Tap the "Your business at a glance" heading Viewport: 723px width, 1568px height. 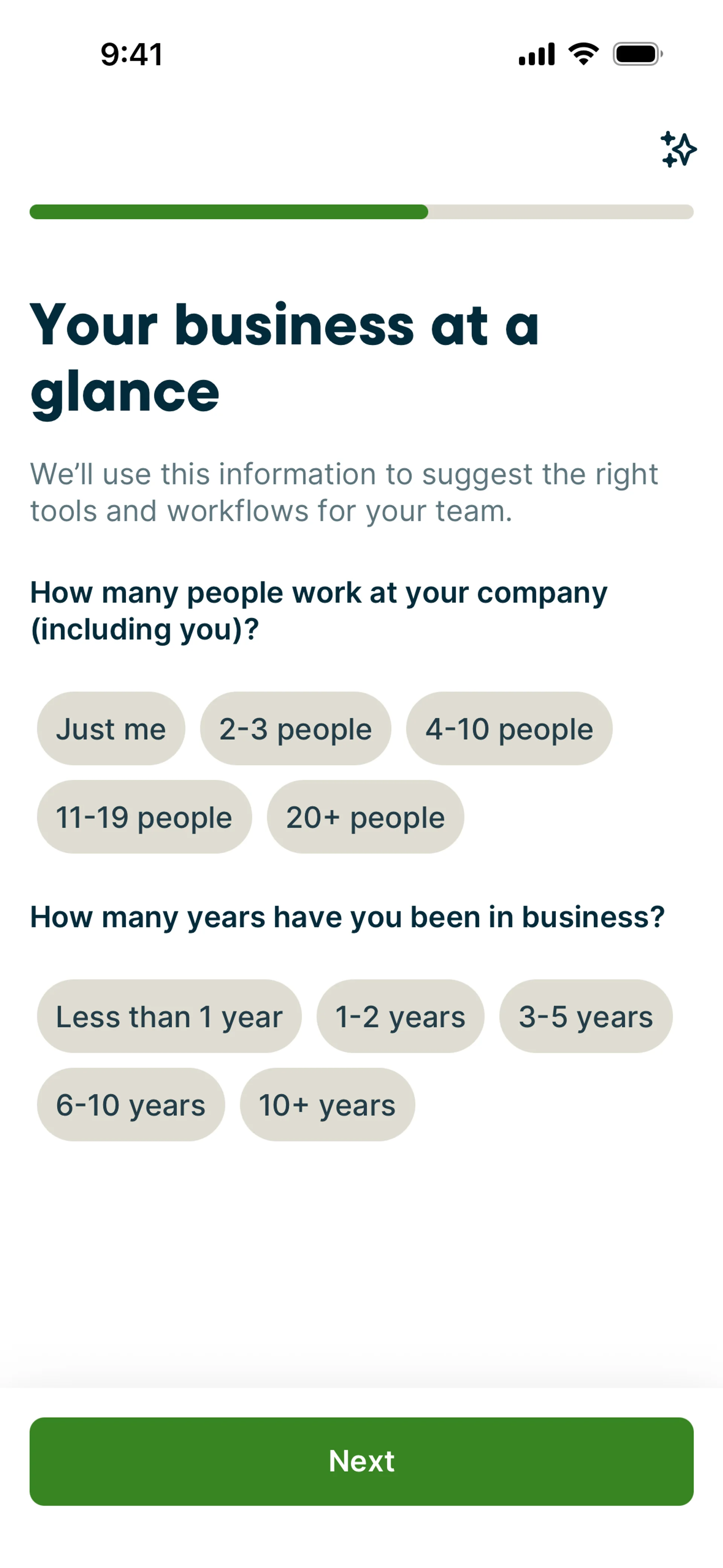coord(284,358)
